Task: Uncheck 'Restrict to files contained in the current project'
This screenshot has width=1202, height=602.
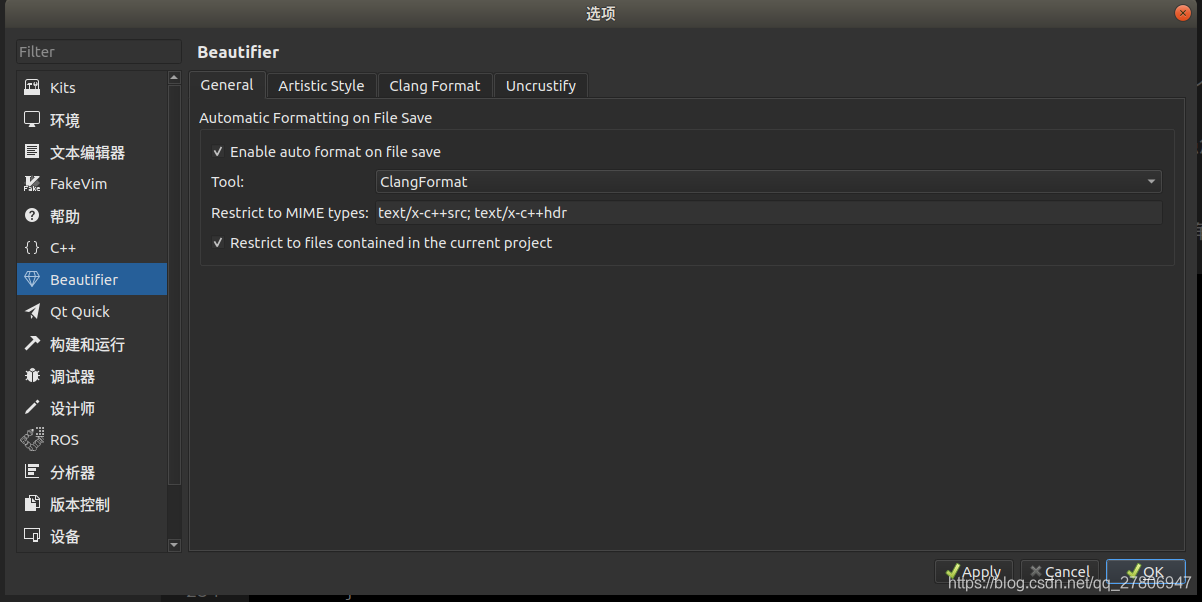Action: point(218,242)
